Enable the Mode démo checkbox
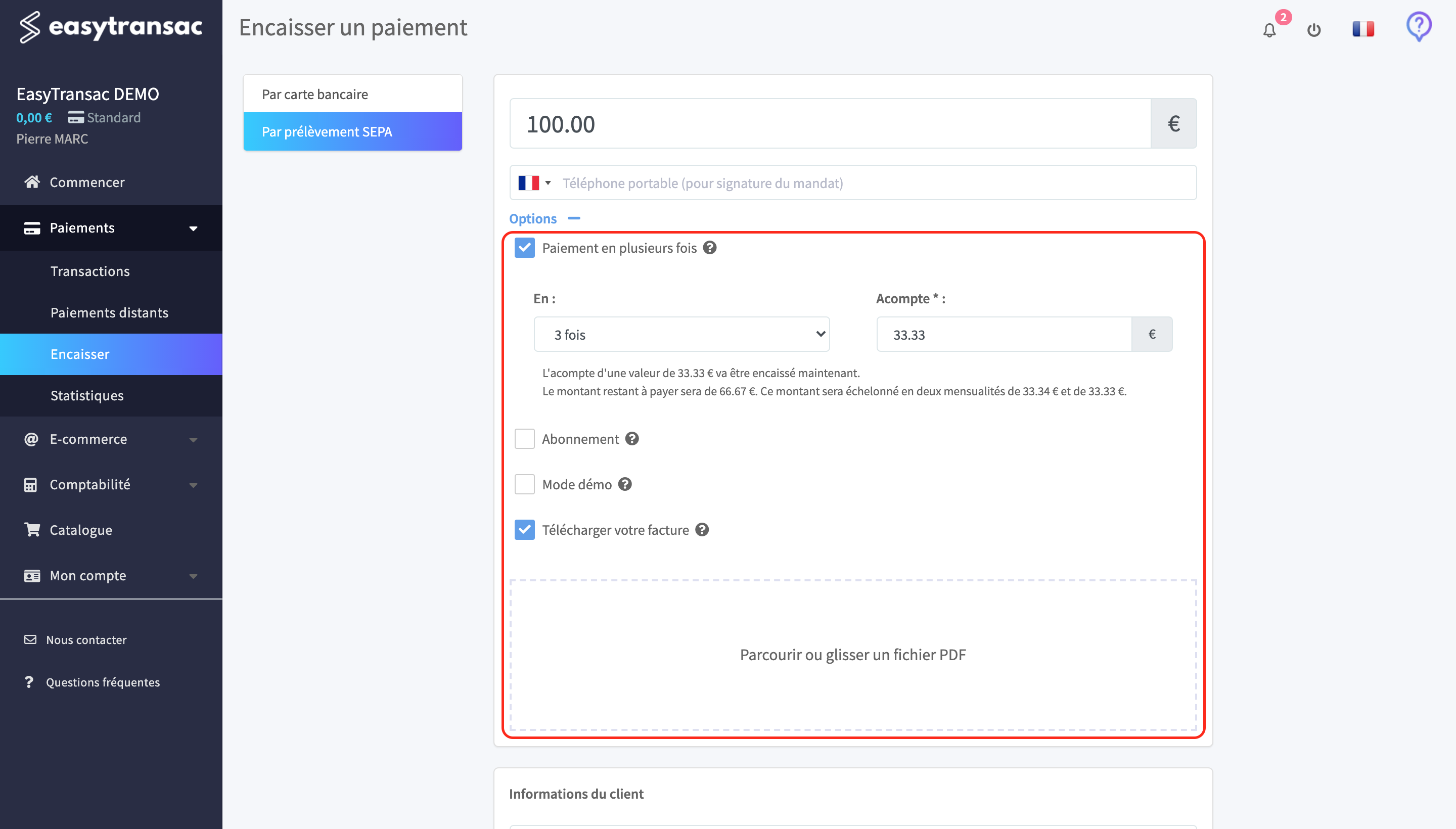The height and width of the screenshot is (829, 1456). pos(524,484)
